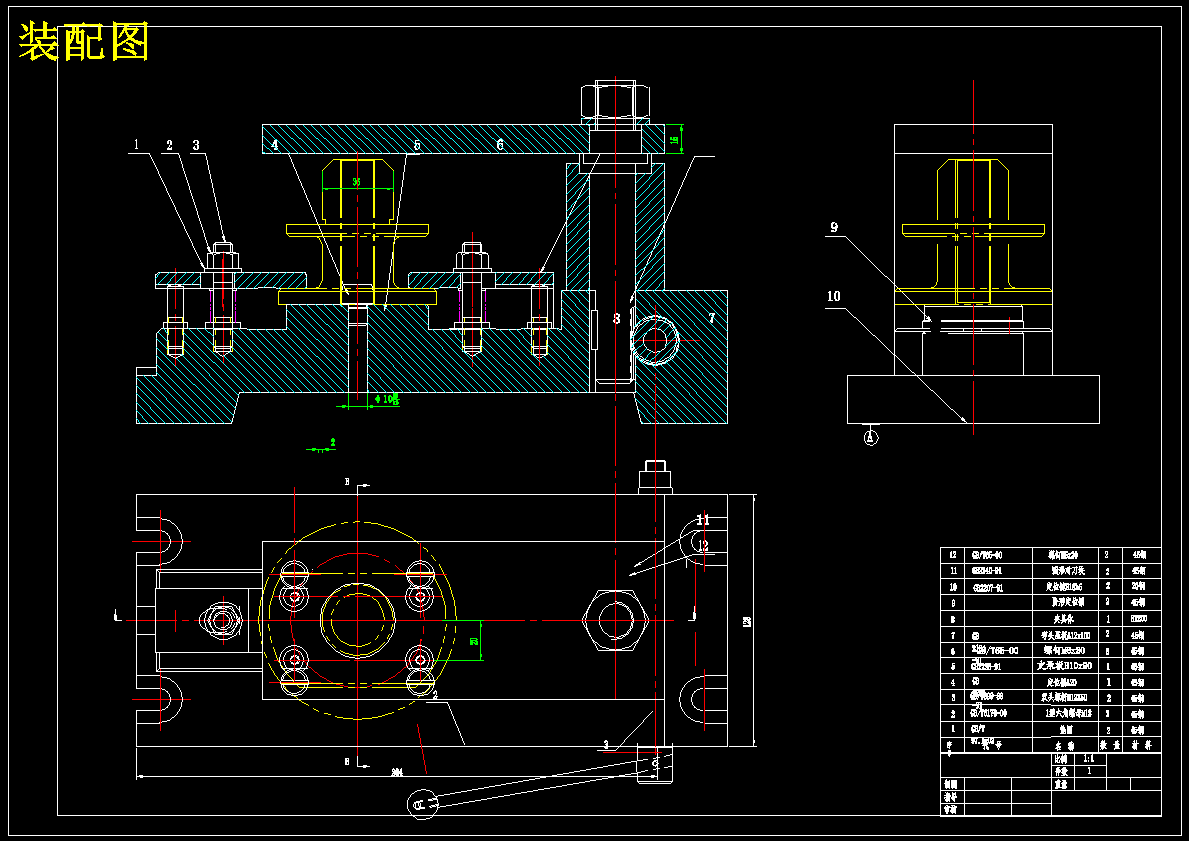Click the lower section mark B in the plan view
The image size is (1189, 841).
[x=347, y=761]
